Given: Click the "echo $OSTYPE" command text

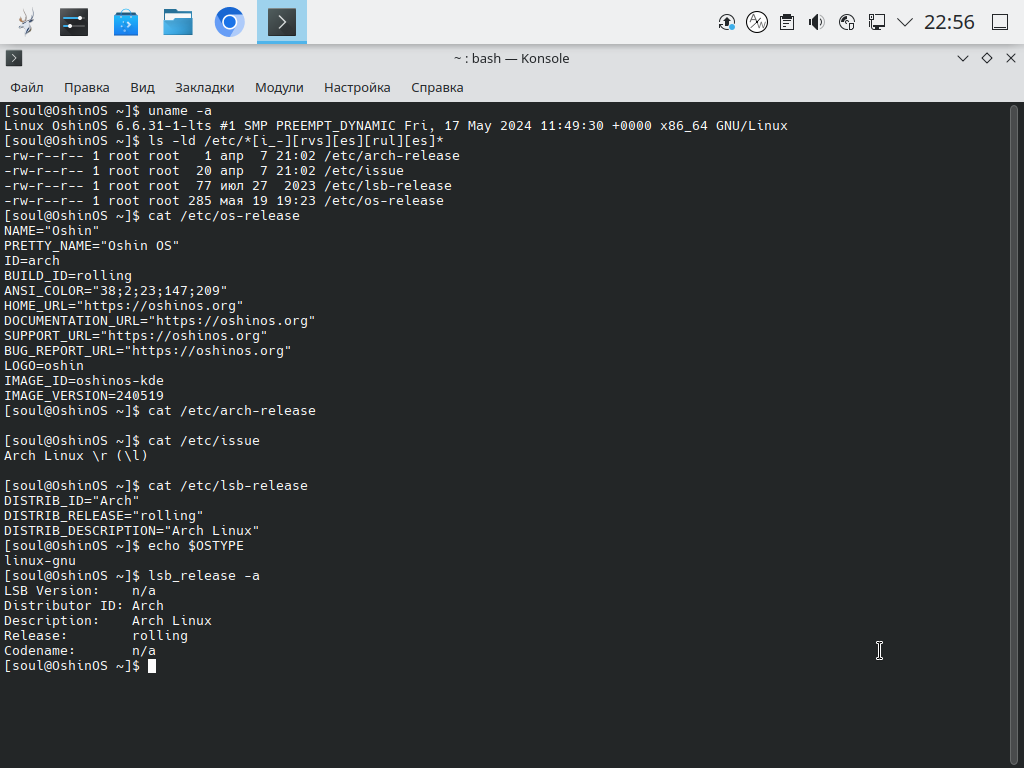Looking at the screenshot, I should [x=196, y=547].
